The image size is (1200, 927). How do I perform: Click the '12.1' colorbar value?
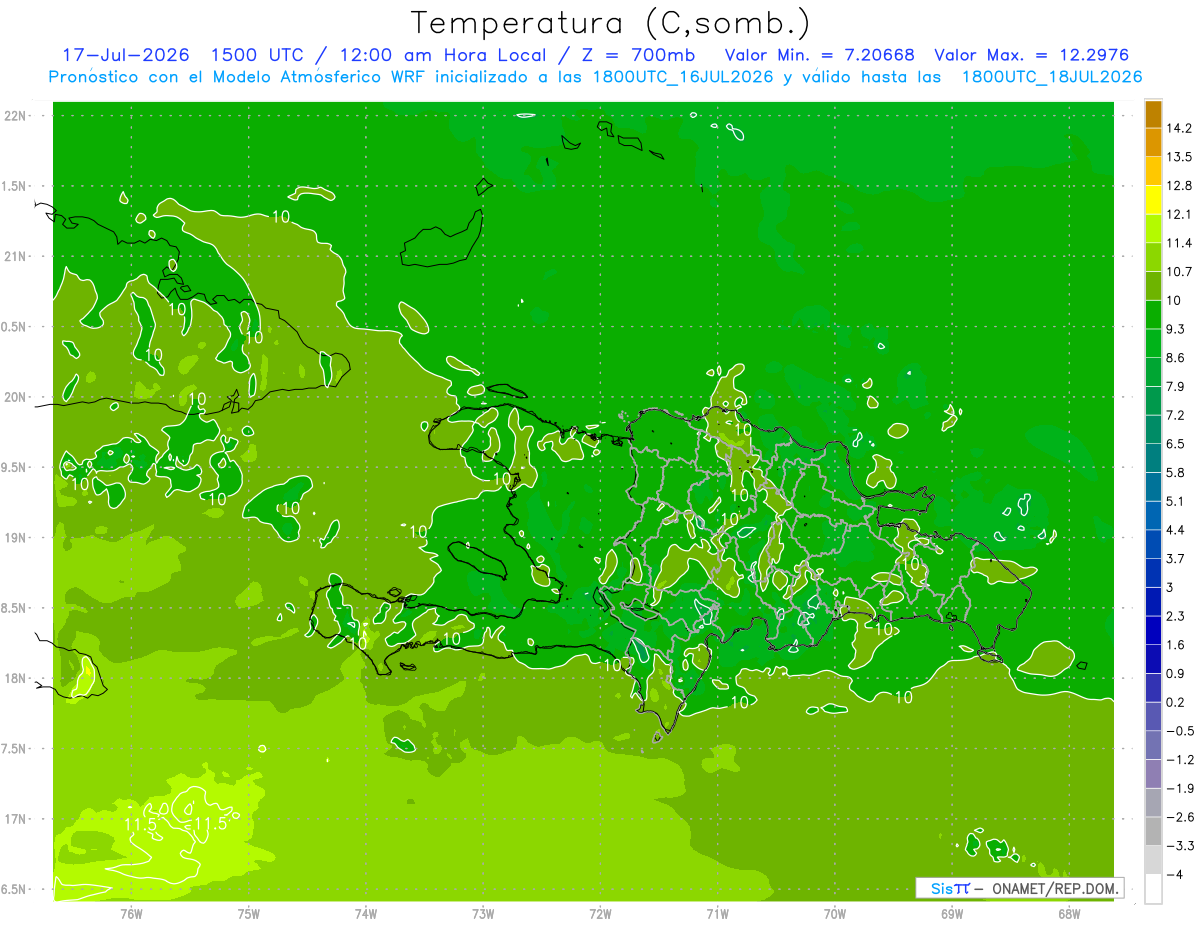(x=1179, y=214)
